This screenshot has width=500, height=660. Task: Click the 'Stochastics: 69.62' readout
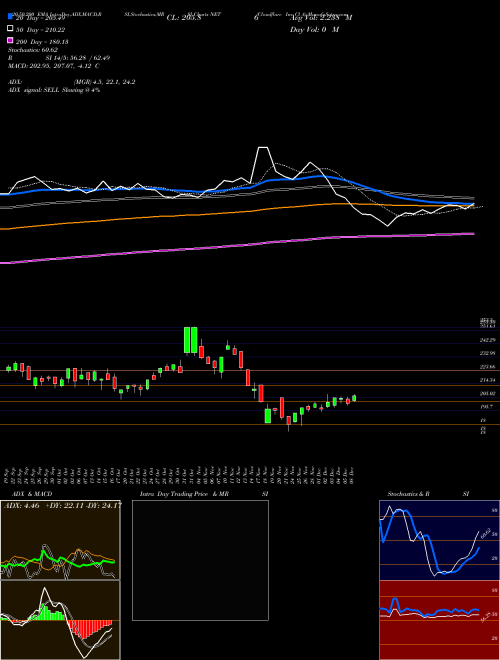coord(33,50)
